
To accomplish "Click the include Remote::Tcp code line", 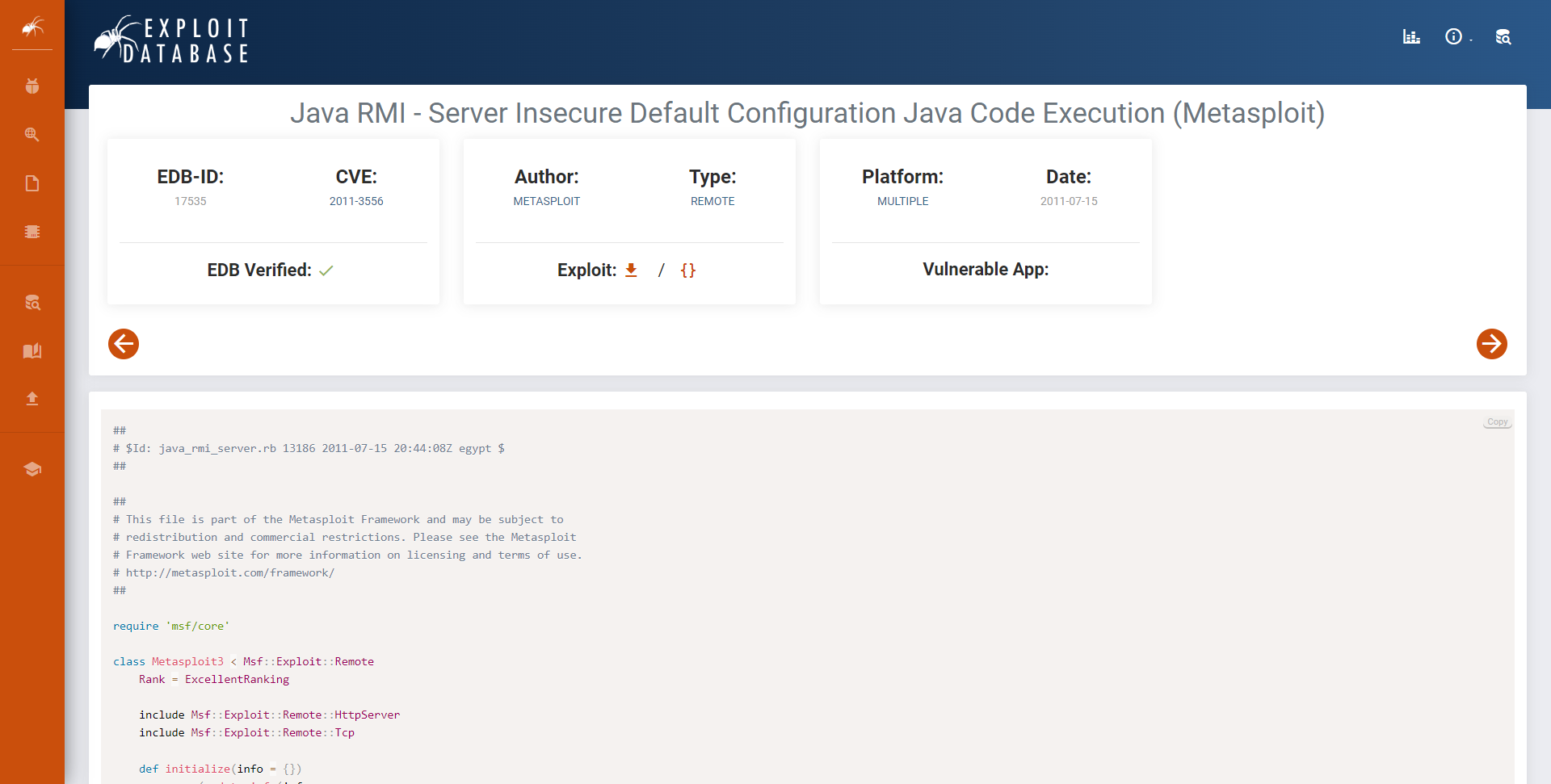I will tap(246, 732).
